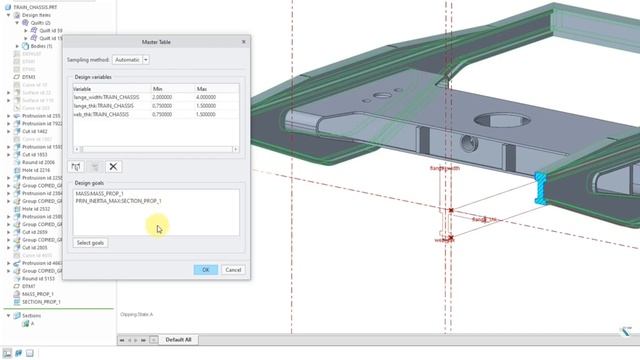Click Cancel in the Master Table dialog
Image resolution: width=640 pixels, height=360 pixels.
pyautogui.click(x=233, y=270)
